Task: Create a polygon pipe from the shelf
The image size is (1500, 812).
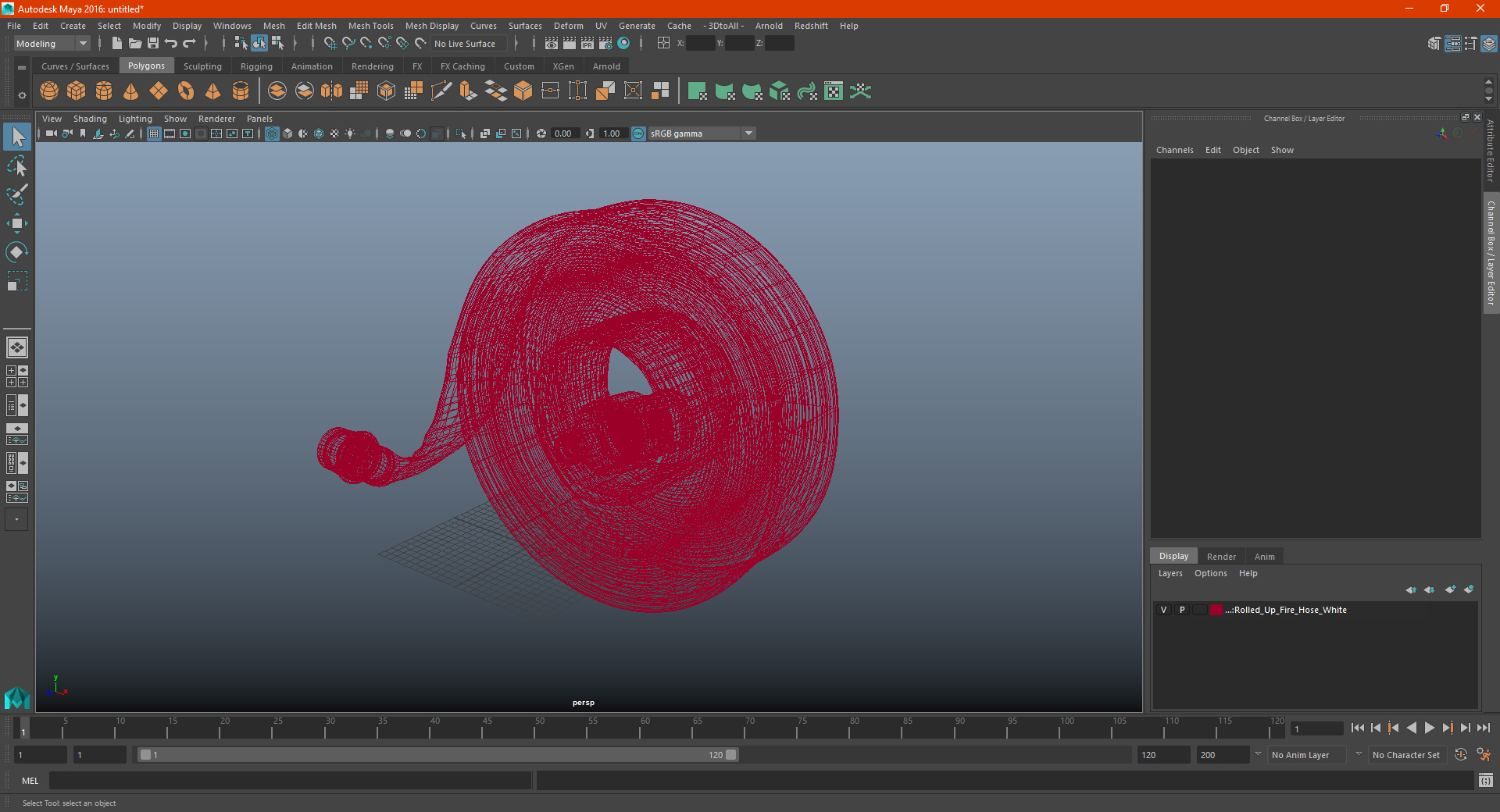Action: pyautogui.click(x=241, y=91)
